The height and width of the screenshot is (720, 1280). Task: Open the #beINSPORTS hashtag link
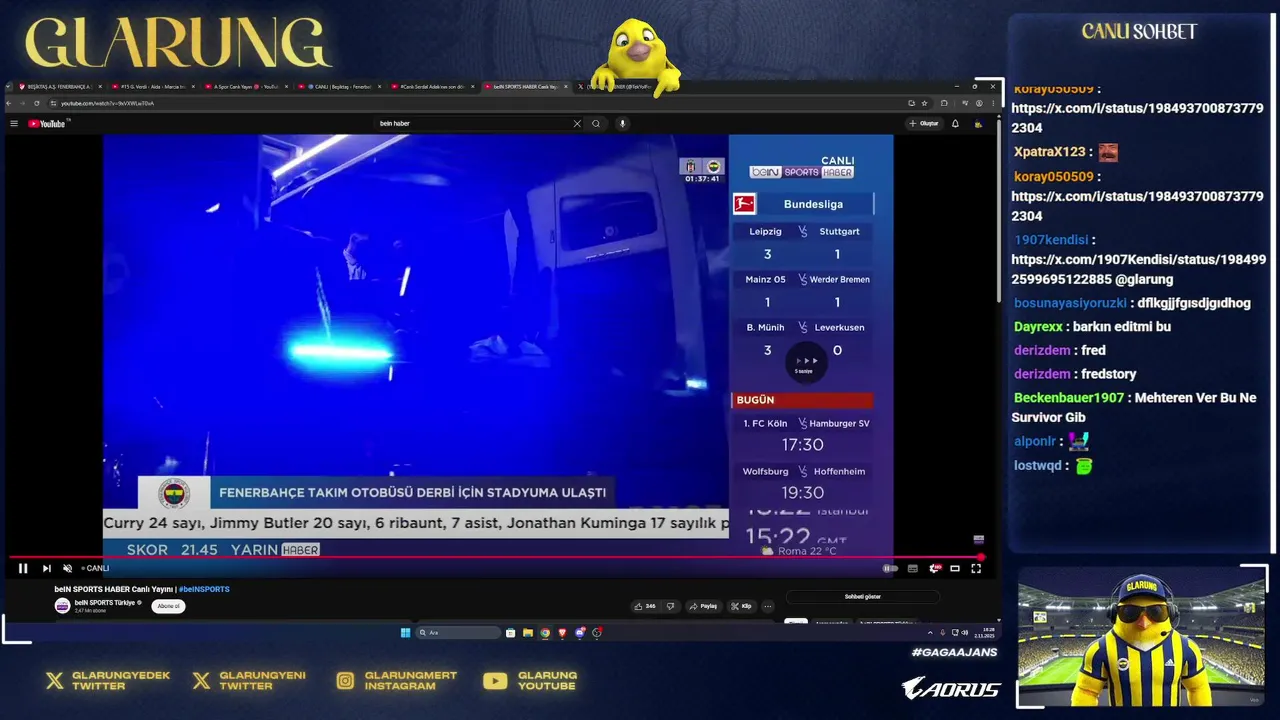pos(204,589)
